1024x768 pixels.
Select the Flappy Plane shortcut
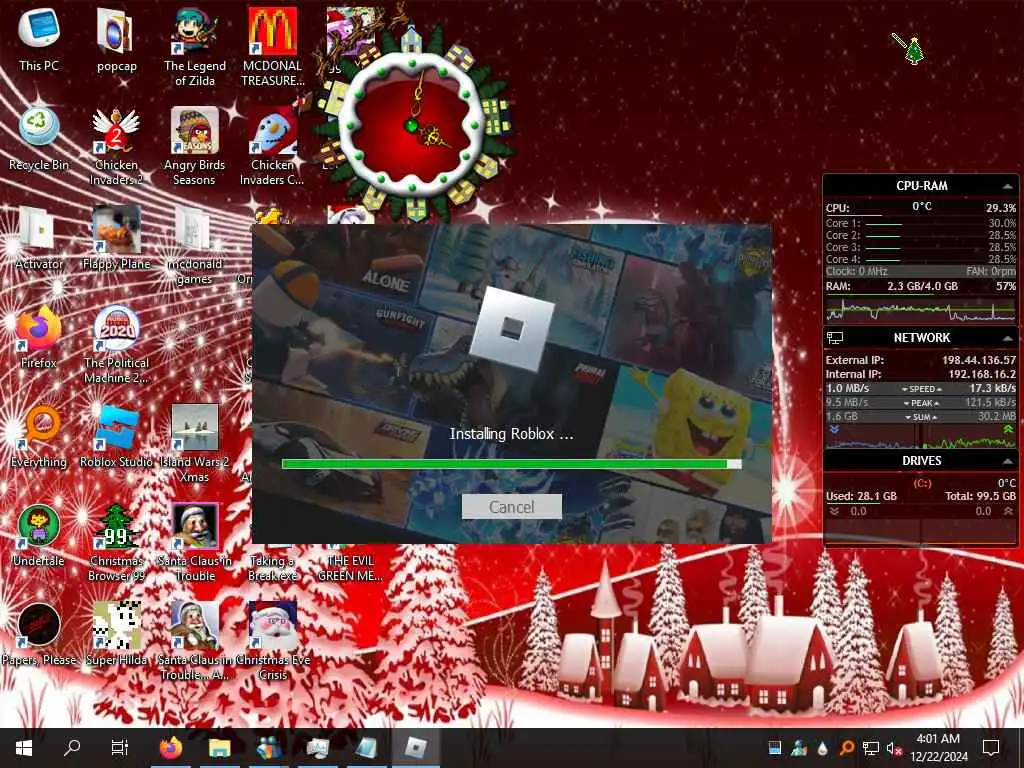pyautogui.click(x=116, y=238)
